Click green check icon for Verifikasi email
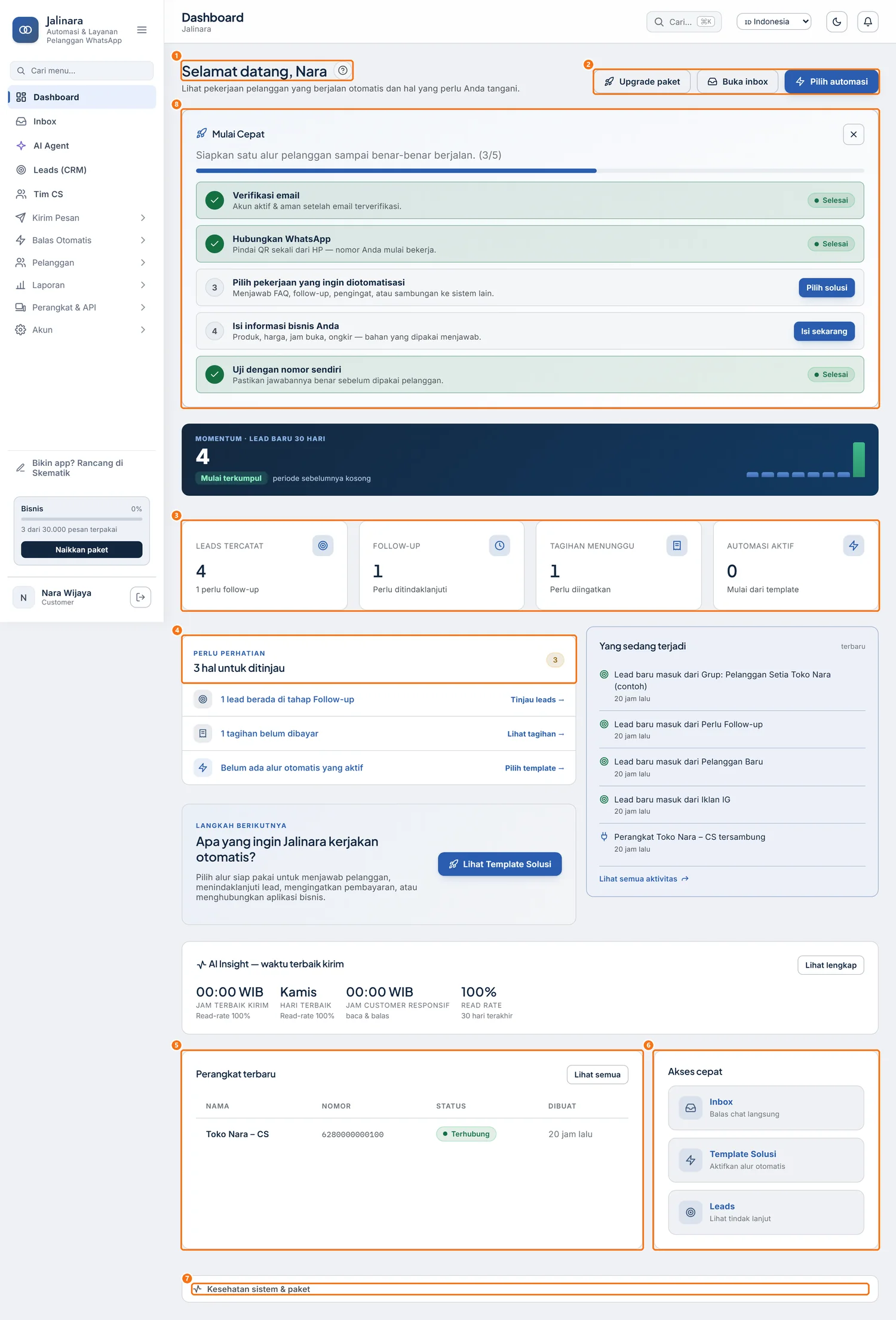The height and width of the screenshot is (1320, 896). point(214,200)
